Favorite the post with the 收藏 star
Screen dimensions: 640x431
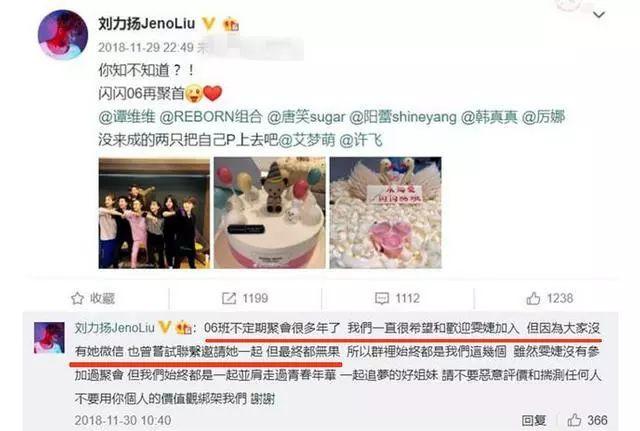pos(93,298)
